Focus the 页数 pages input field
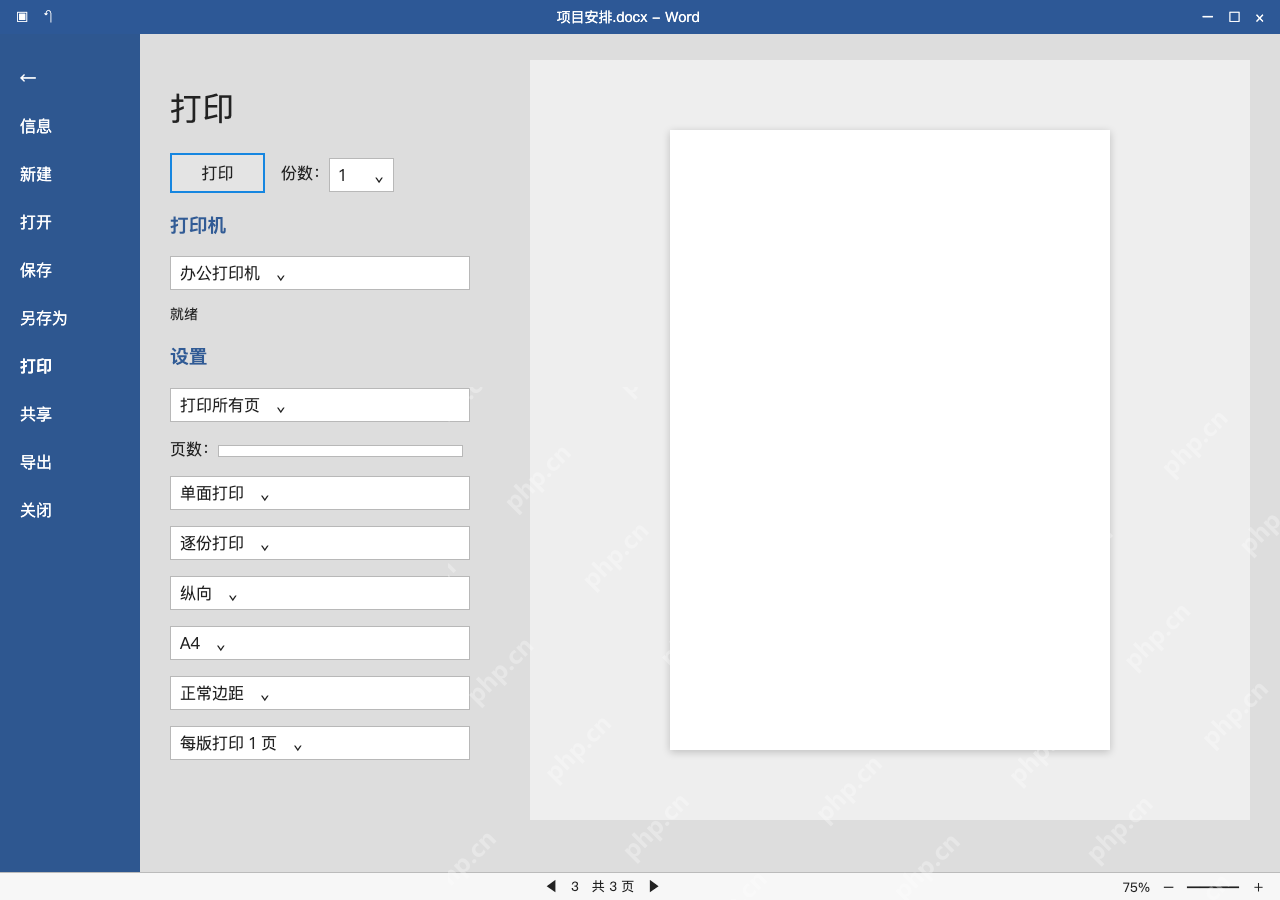The image size is (1280, 900). pos(340,451)
